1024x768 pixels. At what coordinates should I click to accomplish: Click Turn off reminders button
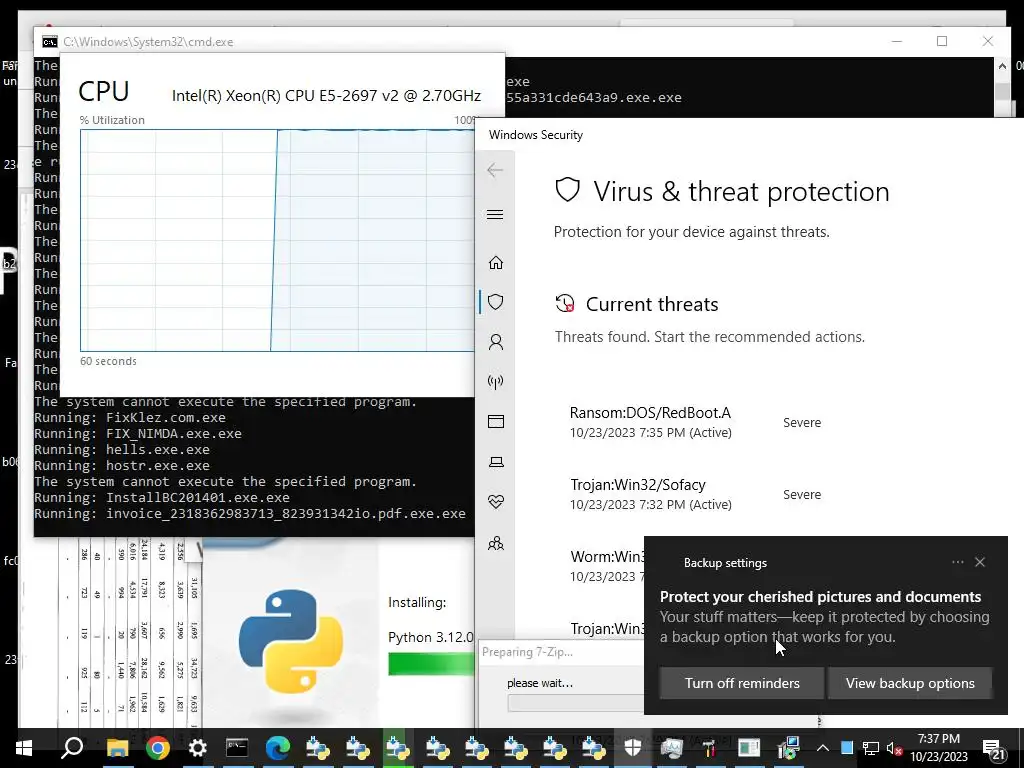[742, 683]
